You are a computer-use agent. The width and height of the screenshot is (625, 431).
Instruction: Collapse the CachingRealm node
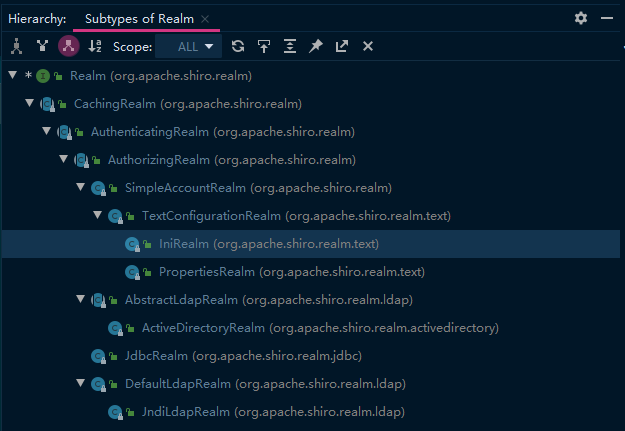coord(29,103)
